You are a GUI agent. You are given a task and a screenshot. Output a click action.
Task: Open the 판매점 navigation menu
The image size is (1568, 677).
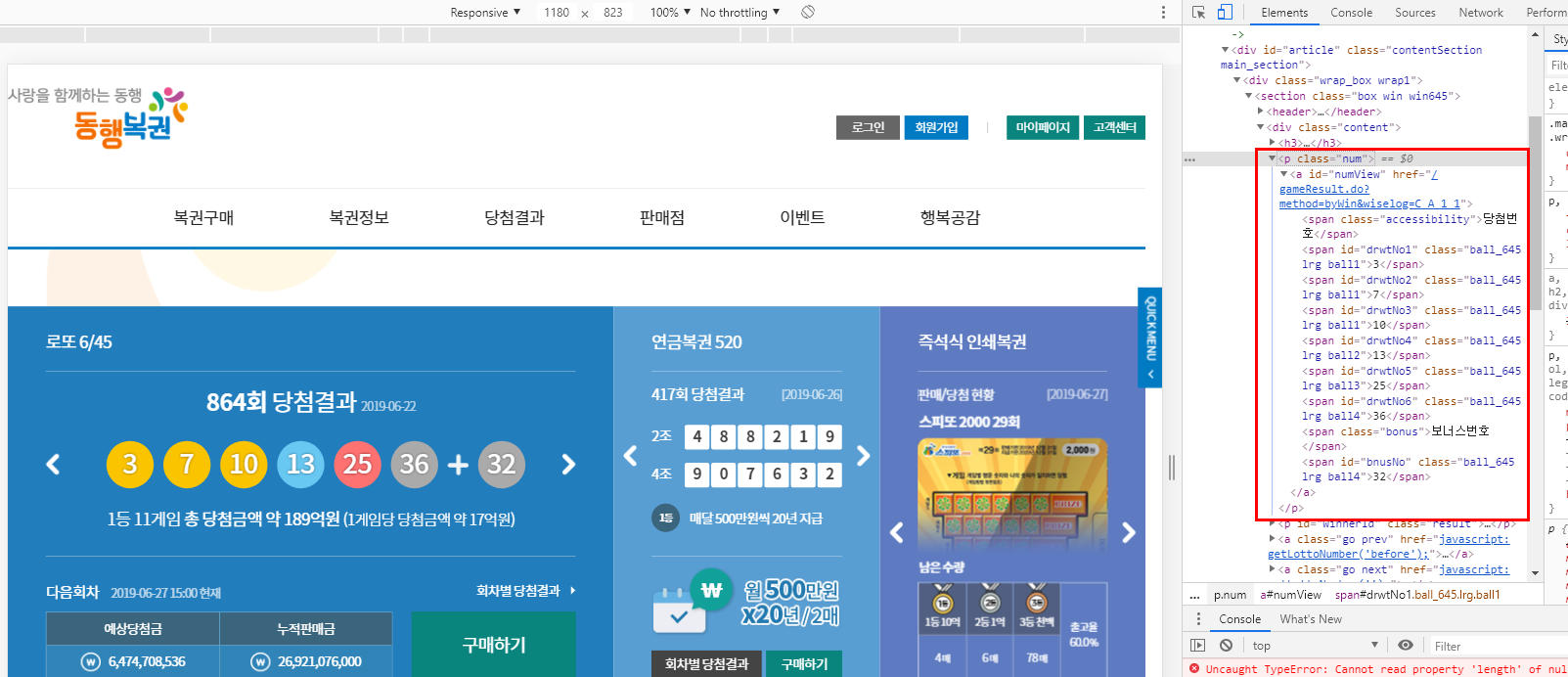pos(662,217)
